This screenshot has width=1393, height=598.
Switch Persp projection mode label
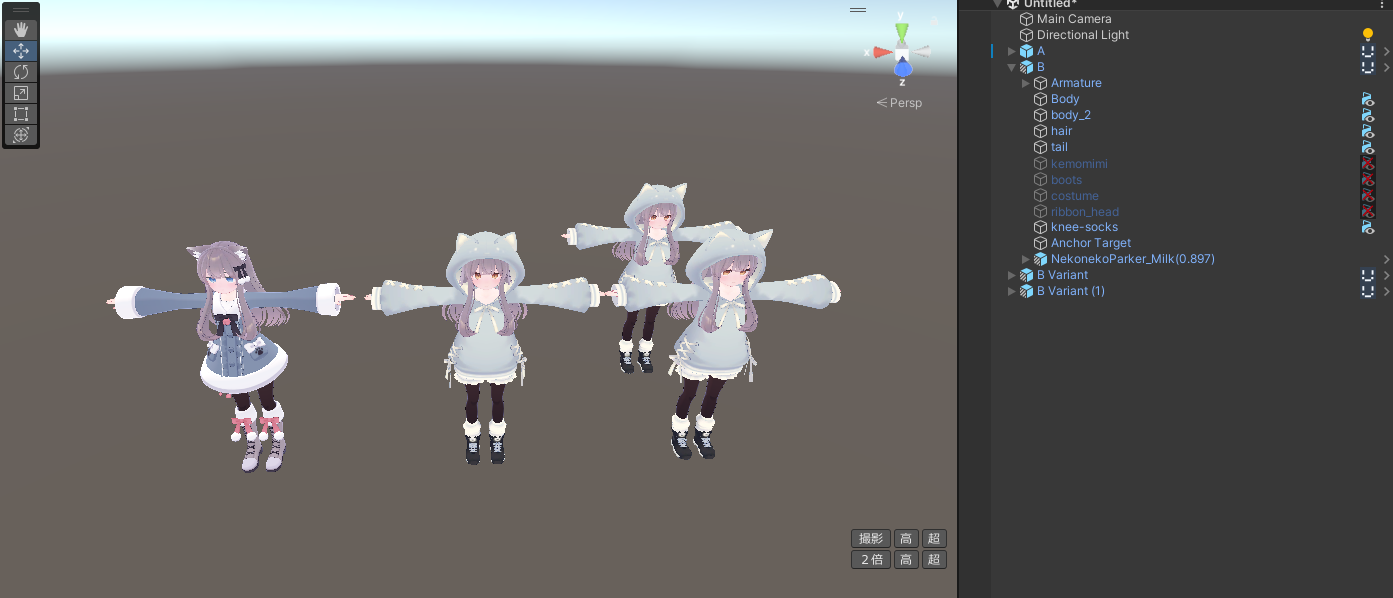coord(900,103)
